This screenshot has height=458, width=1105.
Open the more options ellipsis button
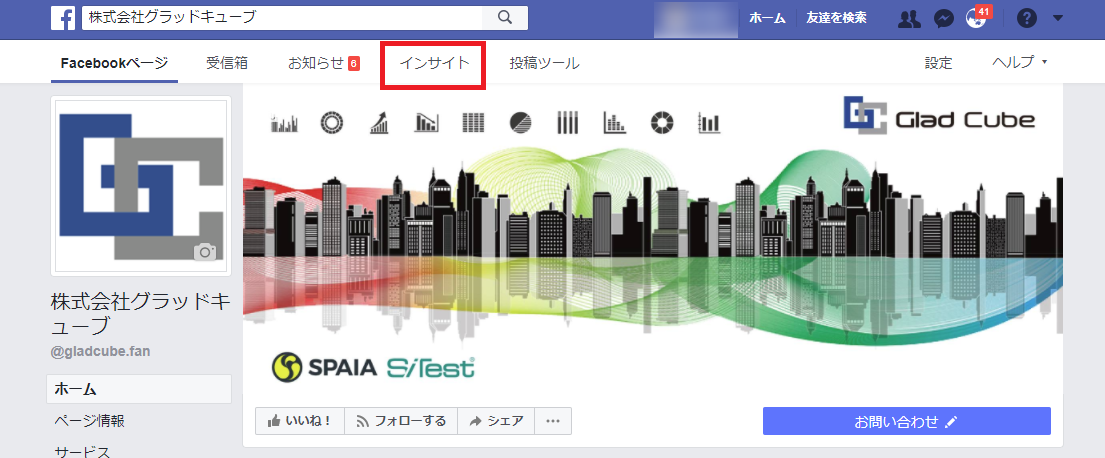[x=553, y=421]
